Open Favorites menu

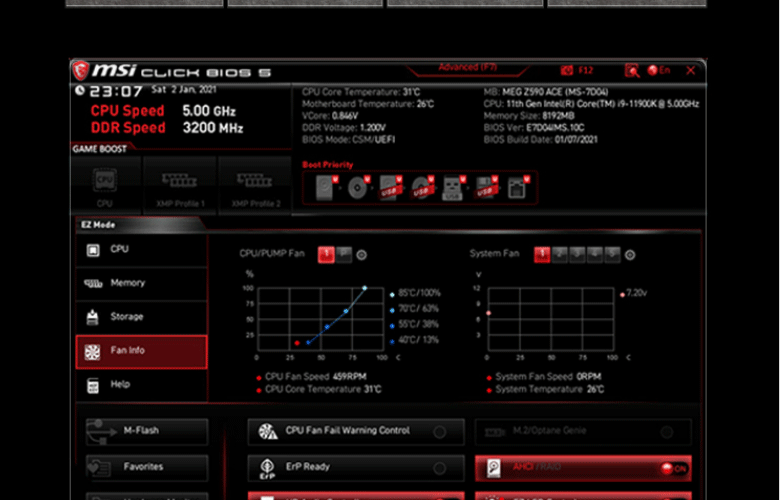tap(147, 468)
